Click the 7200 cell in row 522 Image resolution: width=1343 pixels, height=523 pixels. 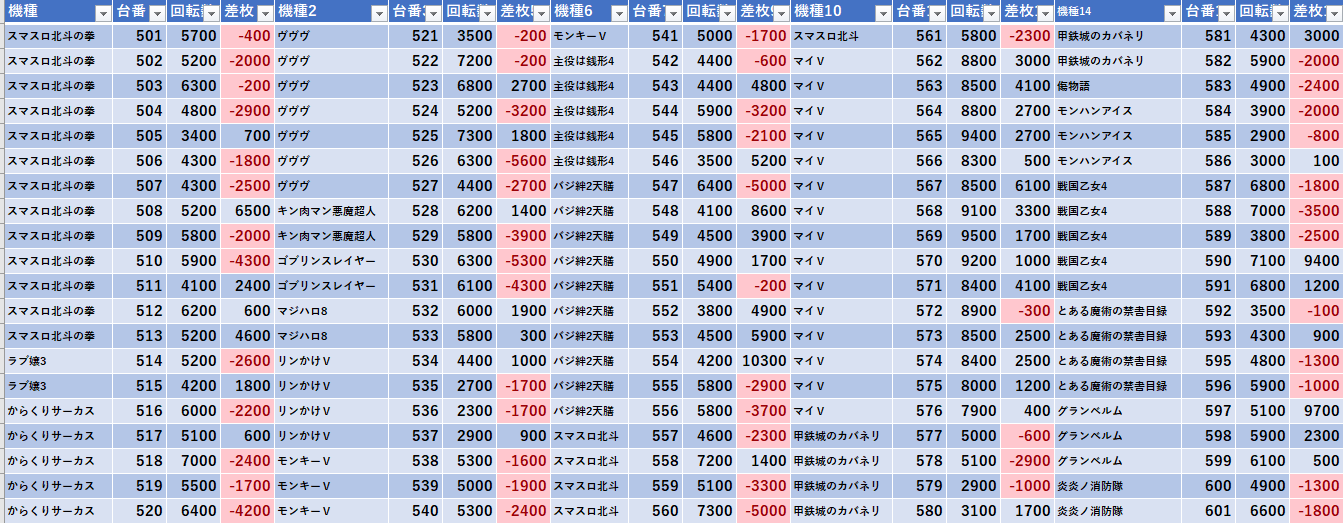coord(469,60)
